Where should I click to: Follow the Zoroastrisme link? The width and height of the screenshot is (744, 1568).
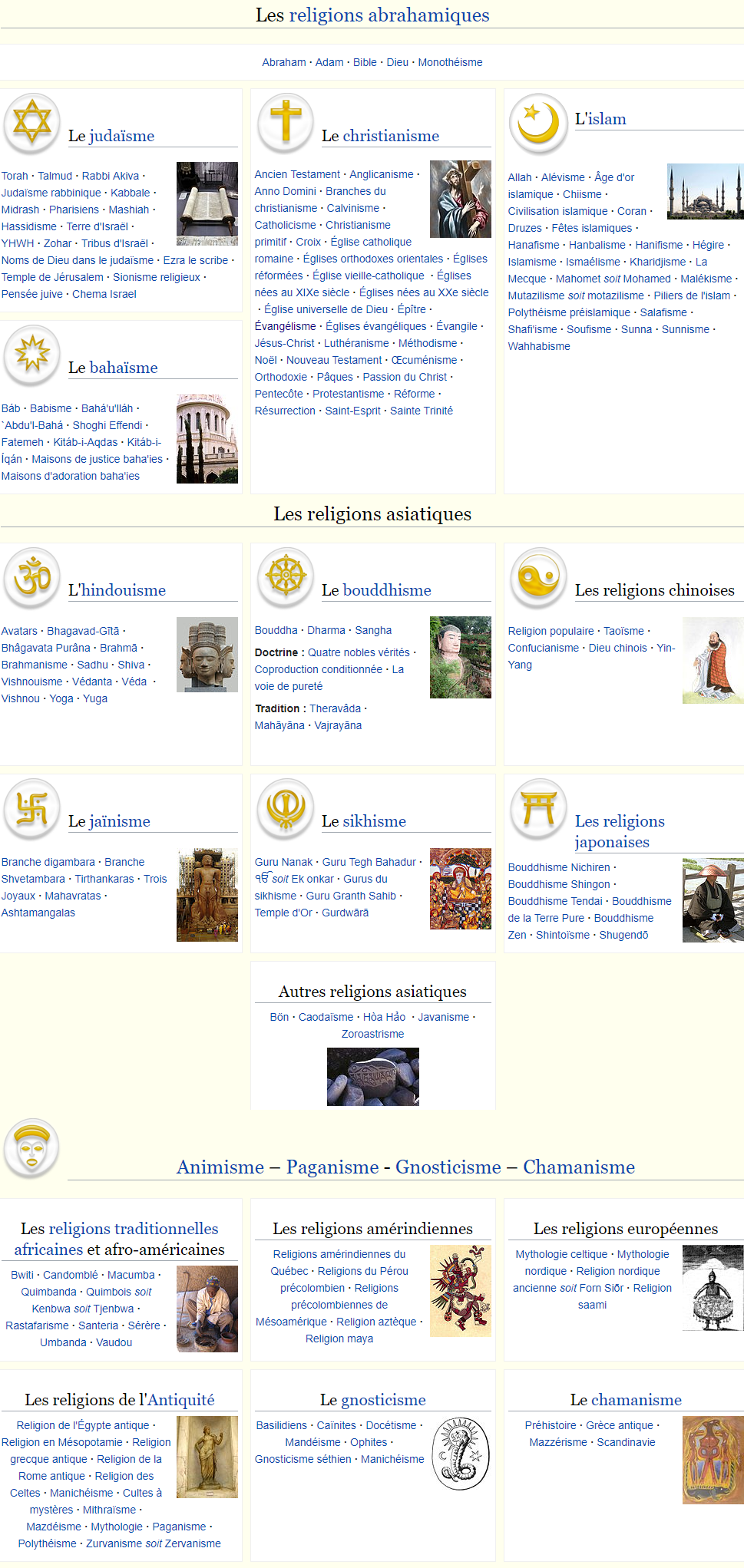(x=372, y=1034)
